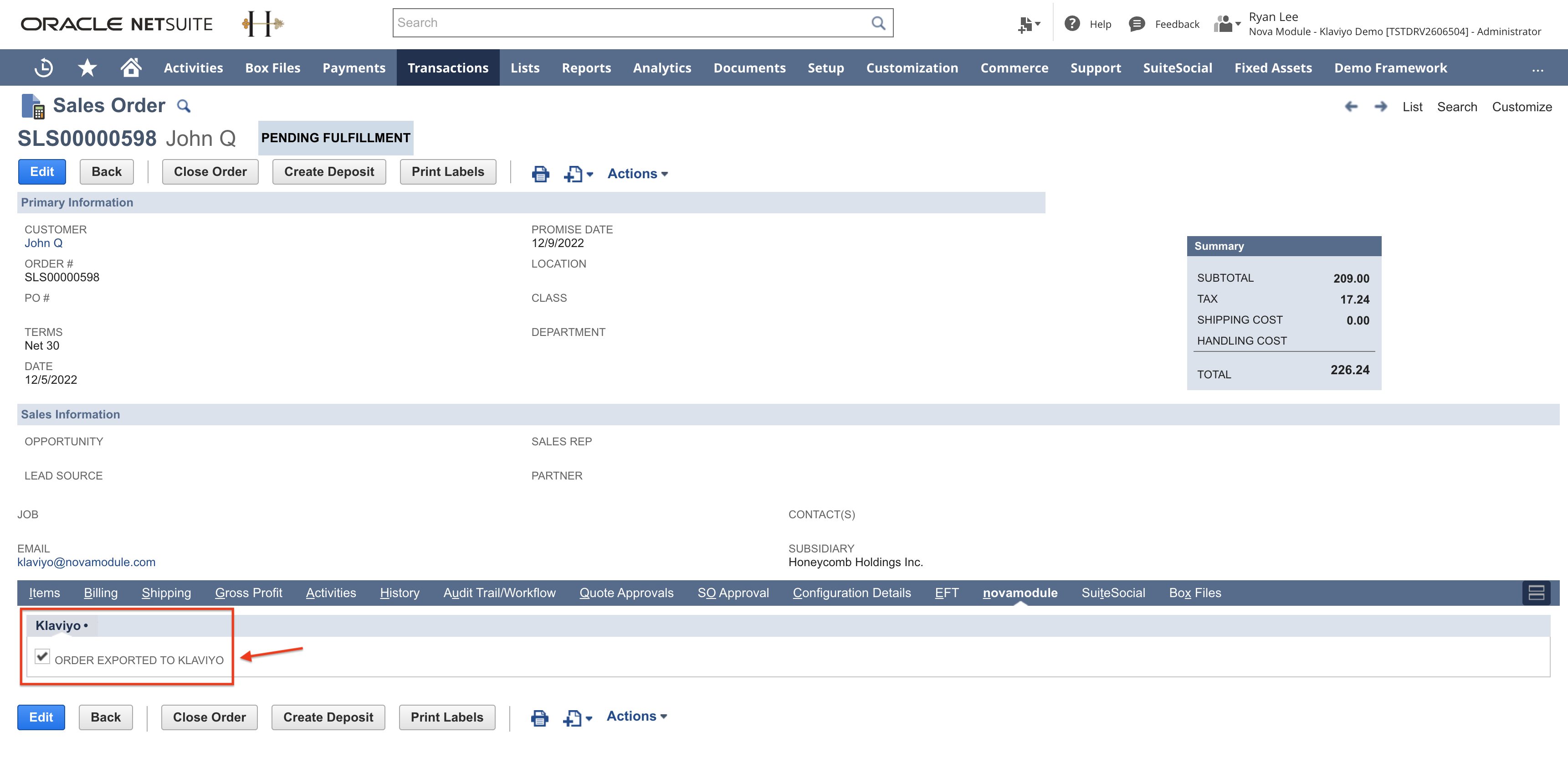Click the Oracle NetSuite logo

pos(117,24)
